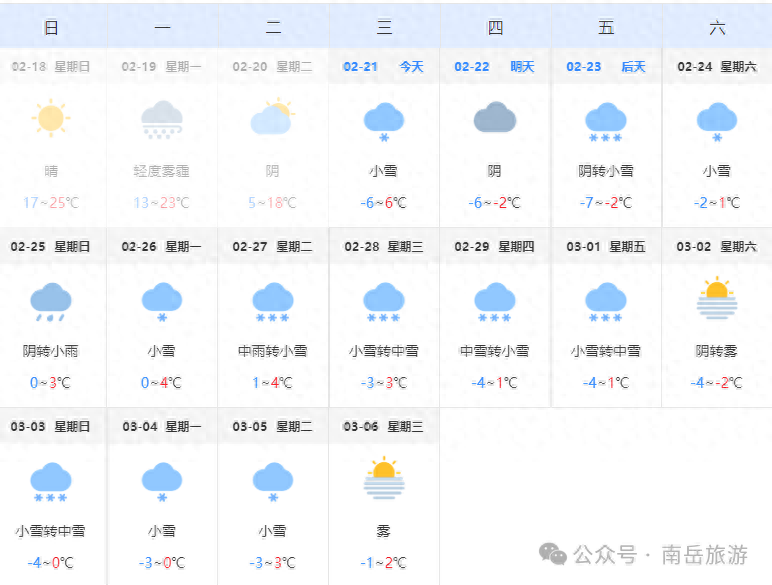Screen dimensions: 772x585
Task: Click the snow icon for 02-29
Action: tap(495, 302)
